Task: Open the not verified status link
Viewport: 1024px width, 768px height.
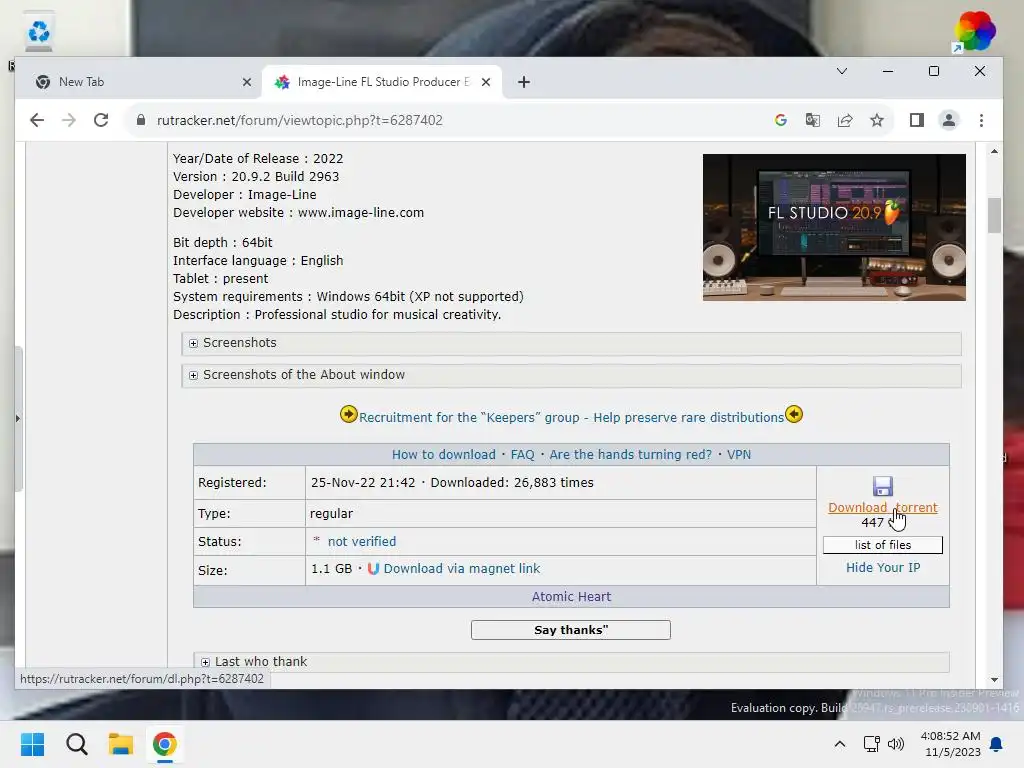Action: point(362,541)
